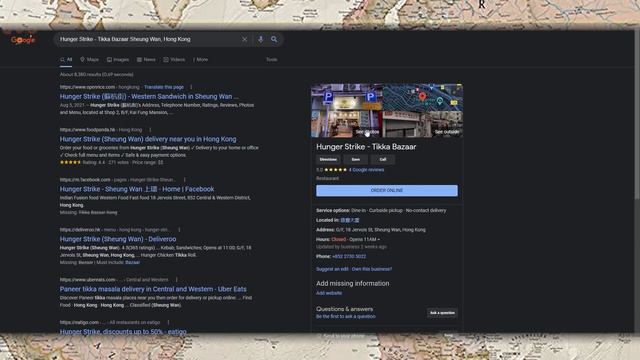Clear the search query with the X icon
Viewport: 640px width, 360px height.
[x=244, y=40]
